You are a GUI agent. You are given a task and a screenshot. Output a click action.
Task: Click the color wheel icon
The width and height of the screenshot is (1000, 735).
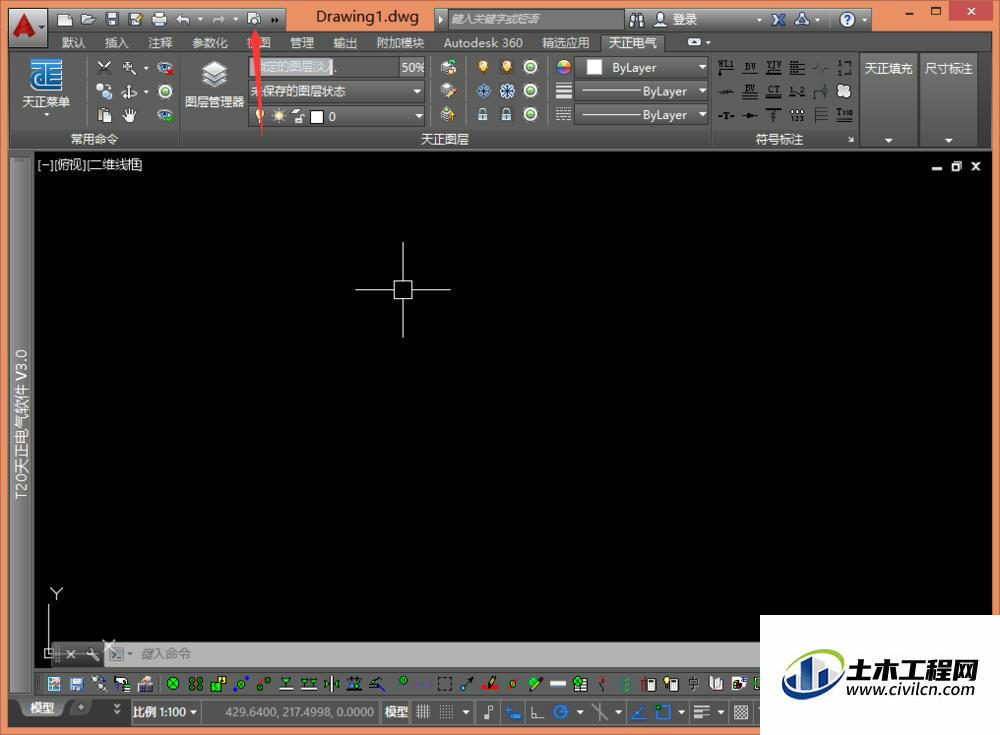coord(564,67)
